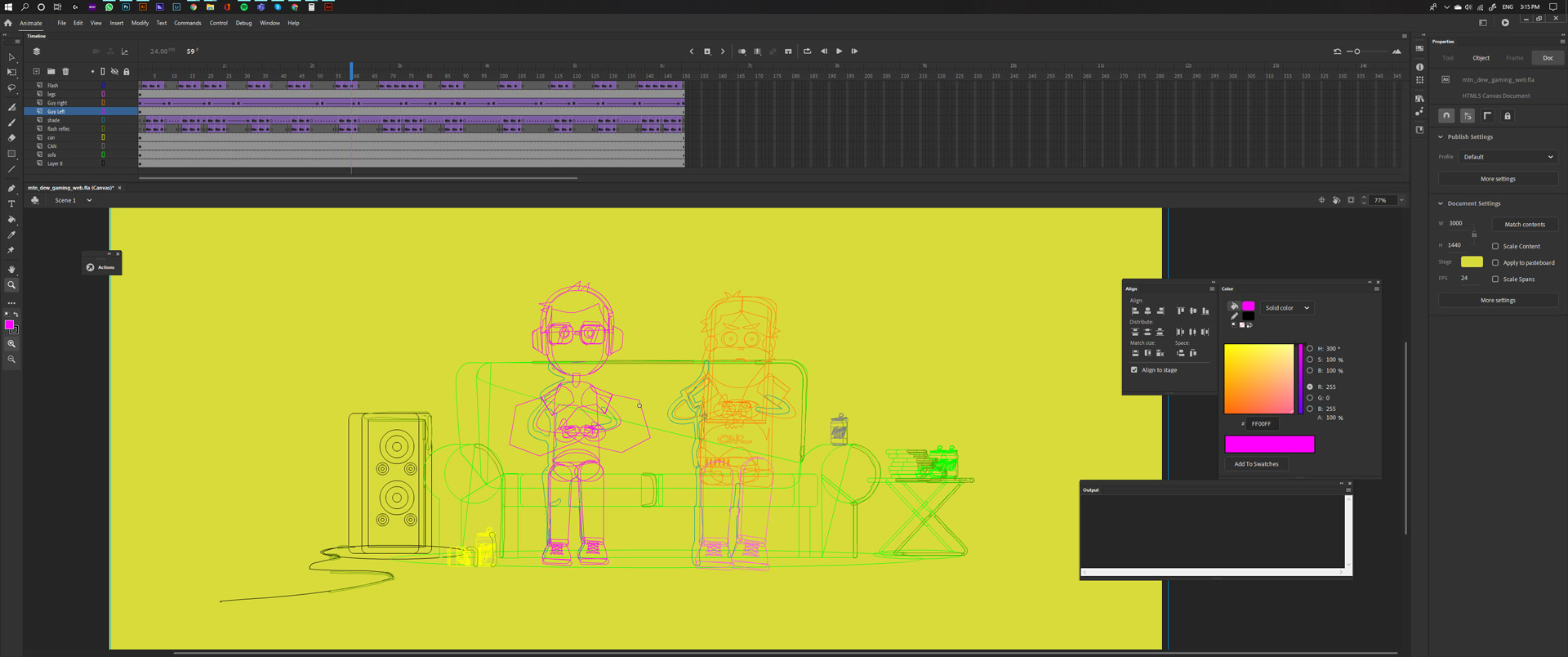
Task: Open the Solid color type dropdown
Action: (x=1287, y=308)
